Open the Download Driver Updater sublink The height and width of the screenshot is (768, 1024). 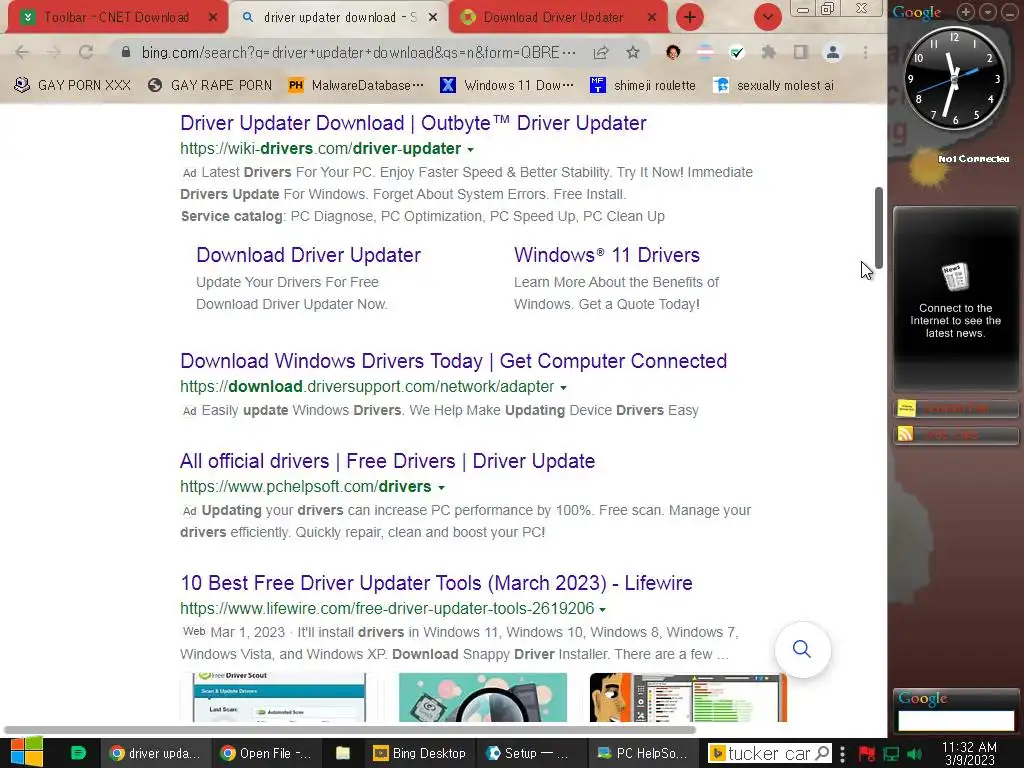pos(308,255)
